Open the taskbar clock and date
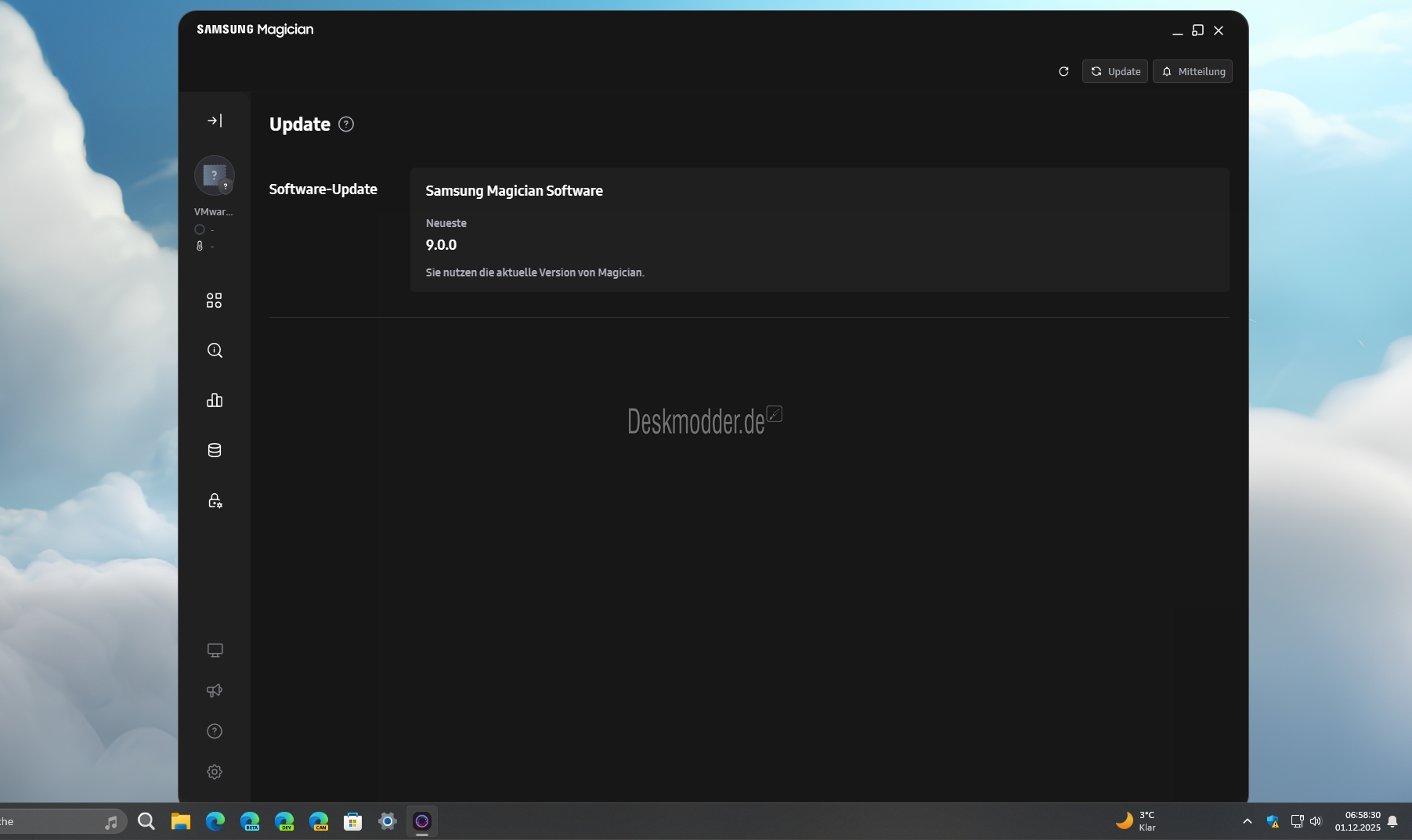This screenshot has height=840, width=1412. 1357,821
